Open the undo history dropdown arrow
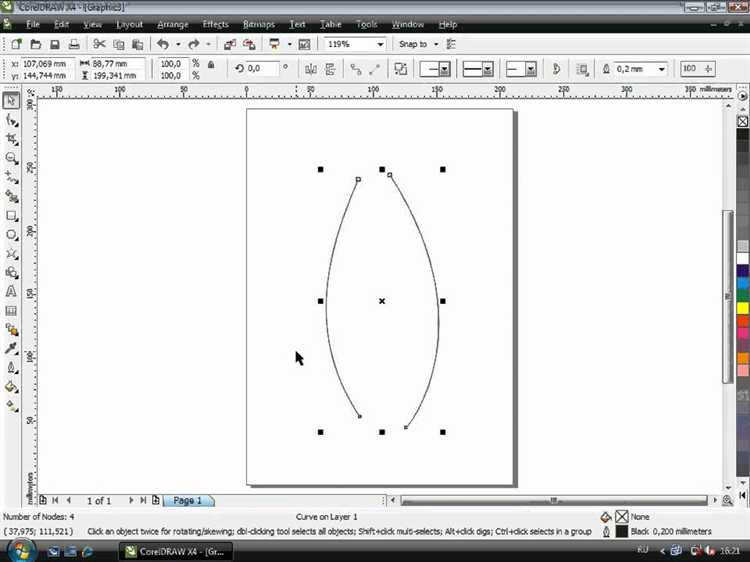This screenshot has width=750, height=562. pos(178,44)
